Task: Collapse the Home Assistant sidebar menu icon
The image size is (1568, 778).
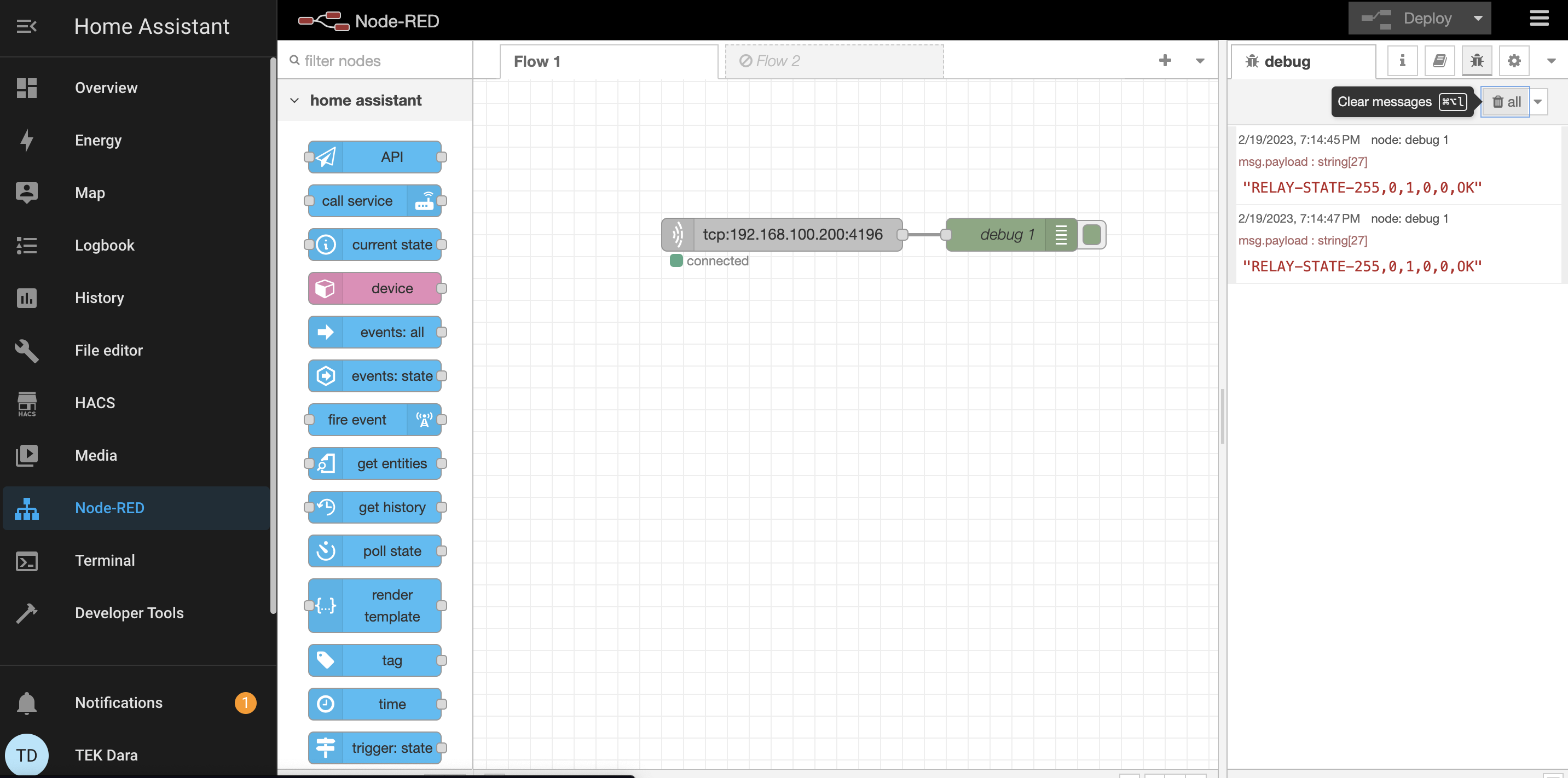Action: pos(26,26)
